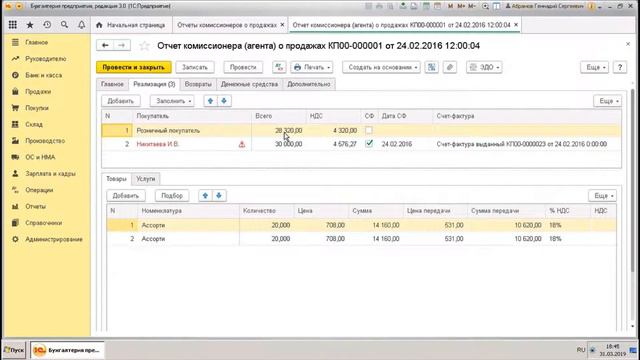Open the Начальная страница tab
640x360 pixels.
(131, 25)
